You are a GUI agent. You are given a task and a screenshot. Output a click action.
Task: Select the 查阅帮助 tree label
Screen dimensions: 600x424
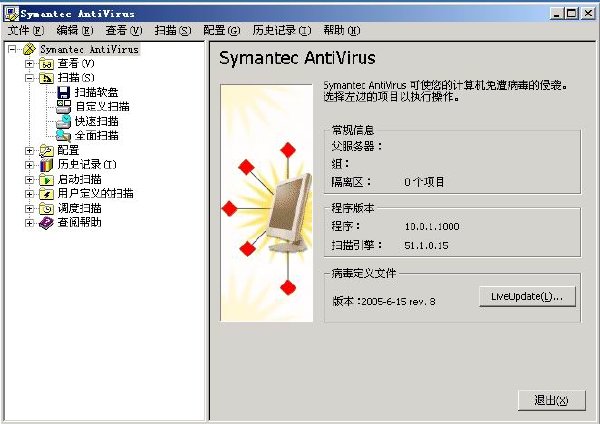tap(80, 222)
